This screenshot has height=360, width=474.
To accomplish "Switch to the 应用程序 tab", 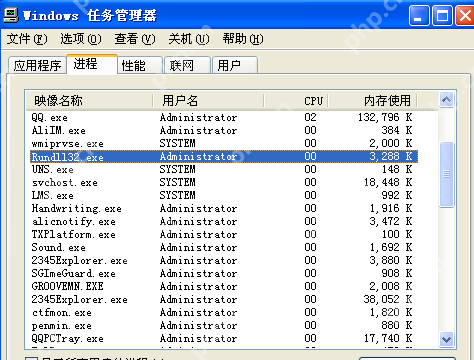I will (x=37, y=65).
